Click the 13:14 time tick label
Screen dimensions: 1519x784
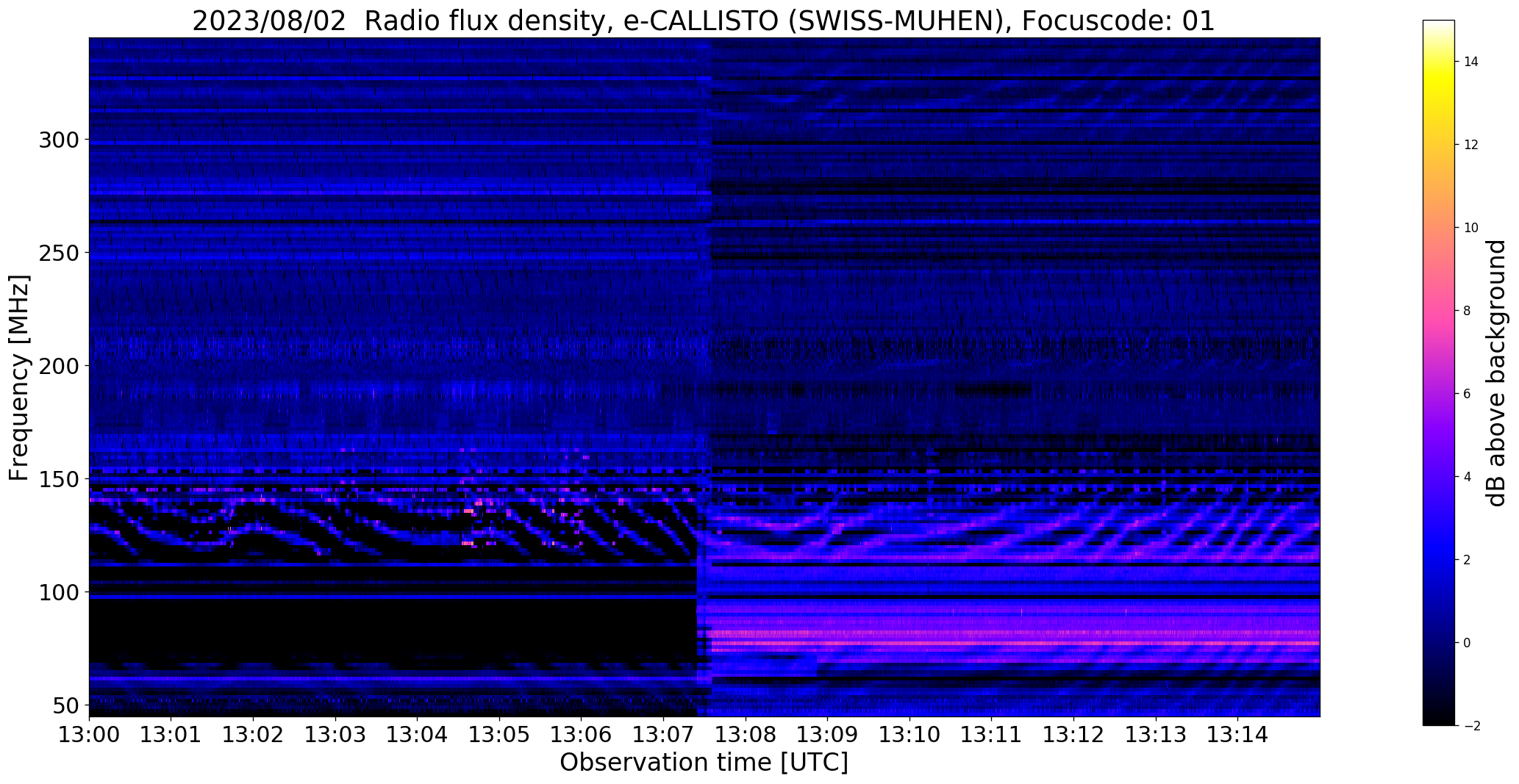tap(1238, 733)
